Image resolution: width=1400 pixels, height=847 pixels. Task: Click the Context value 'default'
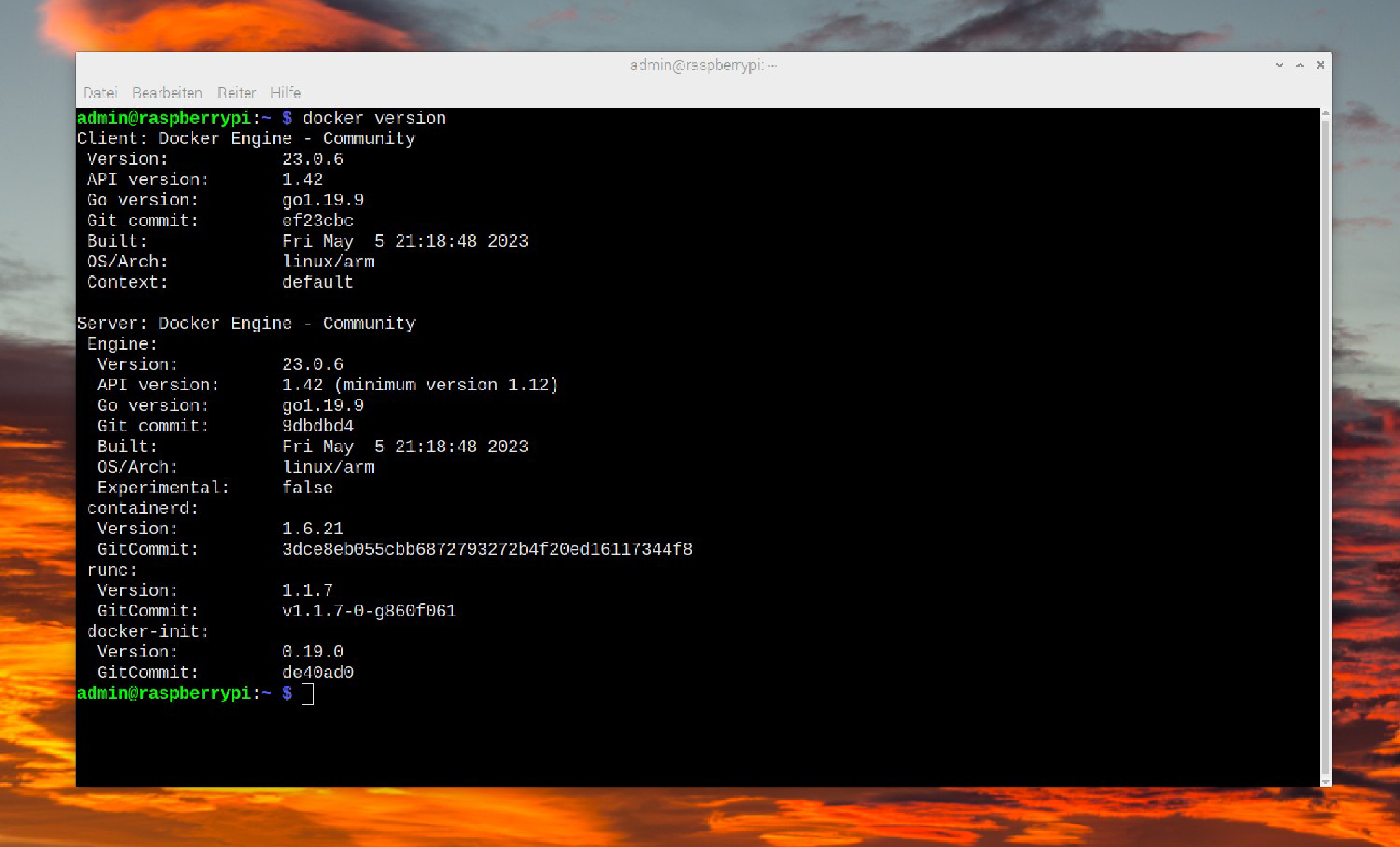pos(317,282)
